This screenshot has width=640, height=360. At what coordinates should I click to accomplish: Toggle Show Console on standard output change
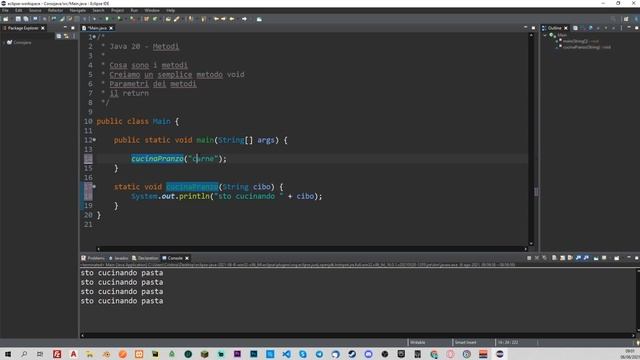tap(578, 258)
